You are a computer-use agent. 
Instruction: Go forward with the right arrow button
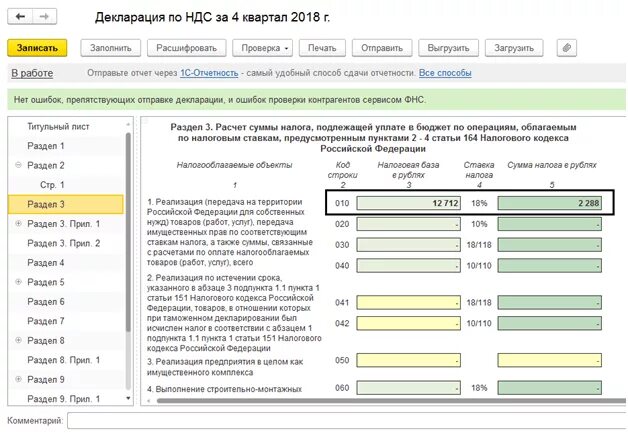point(44,17)
